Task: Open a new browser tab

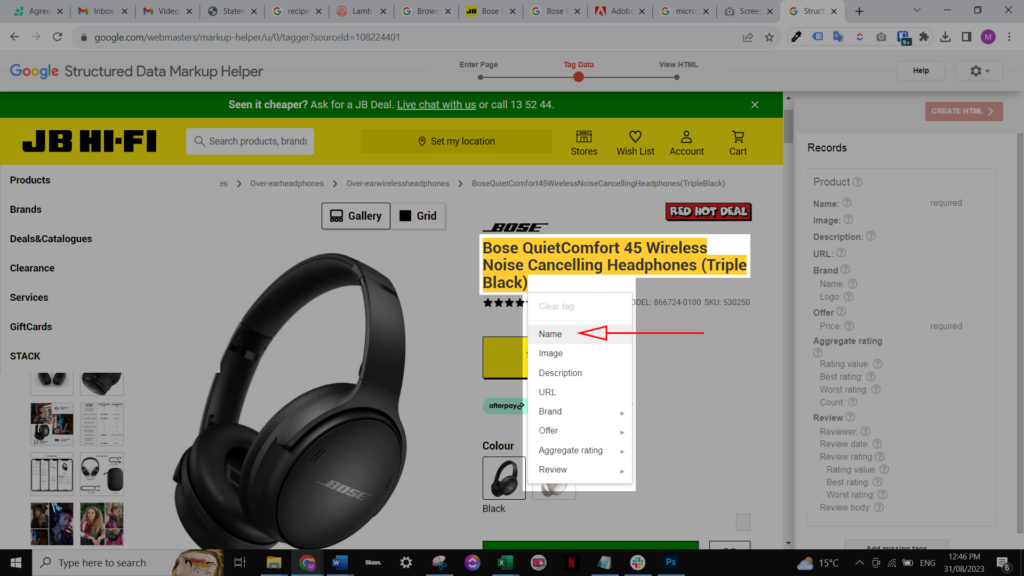Action: pos(859,11)
